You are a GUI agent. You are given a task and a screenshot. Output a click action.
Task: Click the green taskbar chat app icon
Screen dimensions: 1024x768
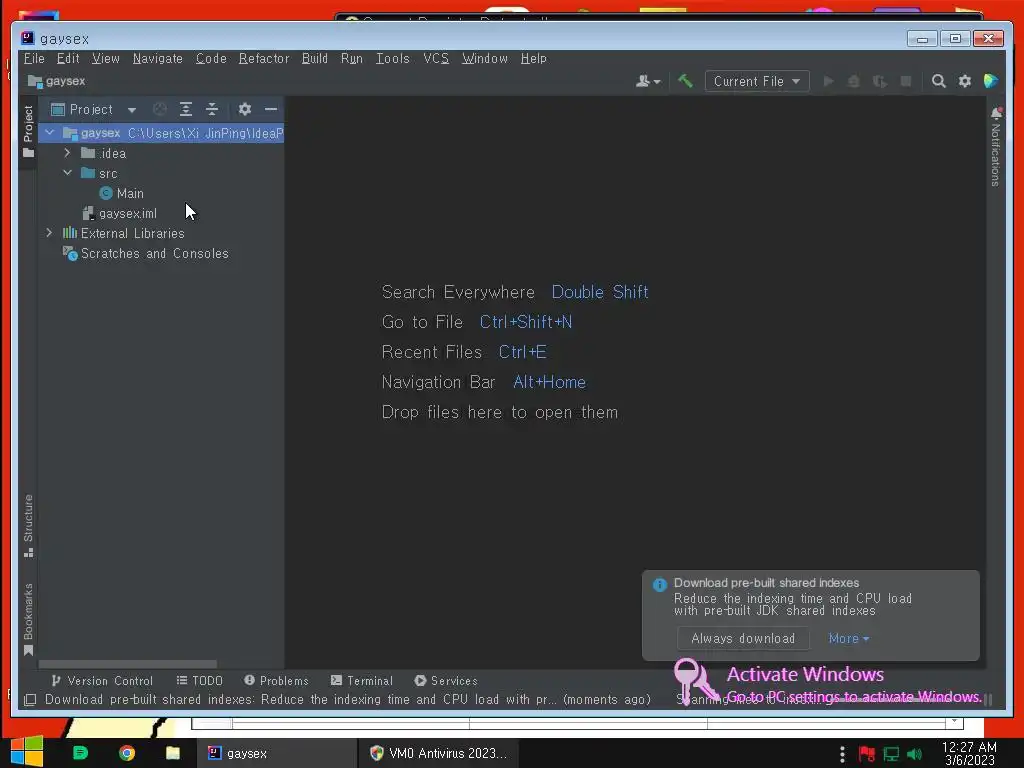(x=80, y=753)
